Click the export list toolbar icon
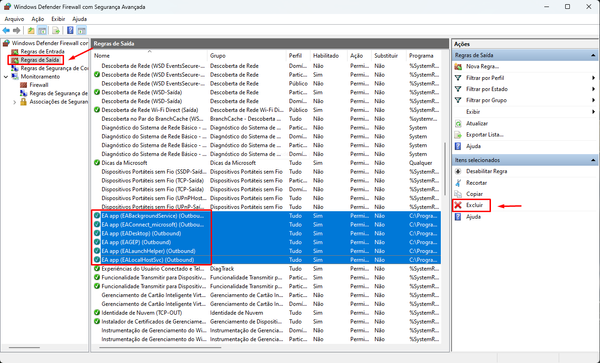The image size is (600, 363). point(56,30)
